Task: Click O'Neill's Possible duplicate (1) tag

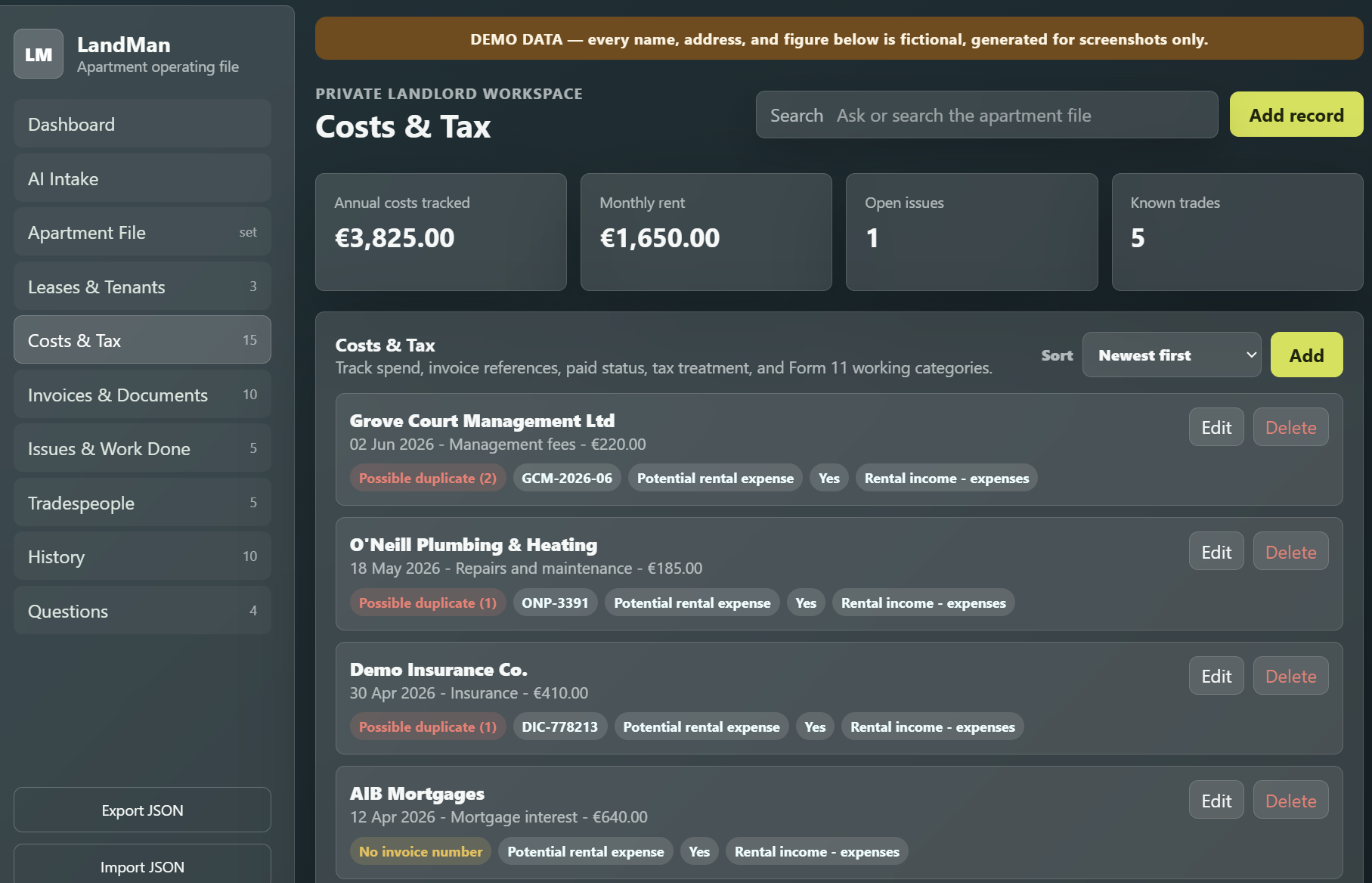Action: (428, 603)
